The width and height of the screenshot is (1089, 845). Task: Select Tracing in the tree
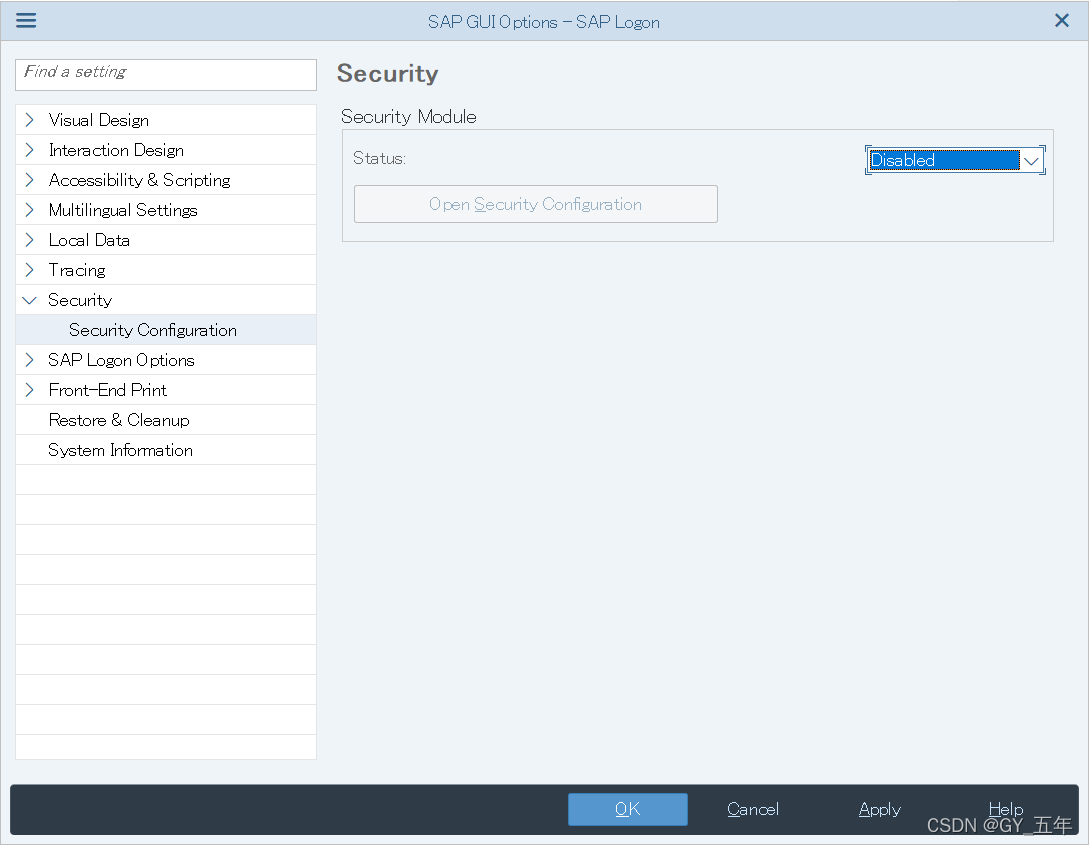click(77, 270)
